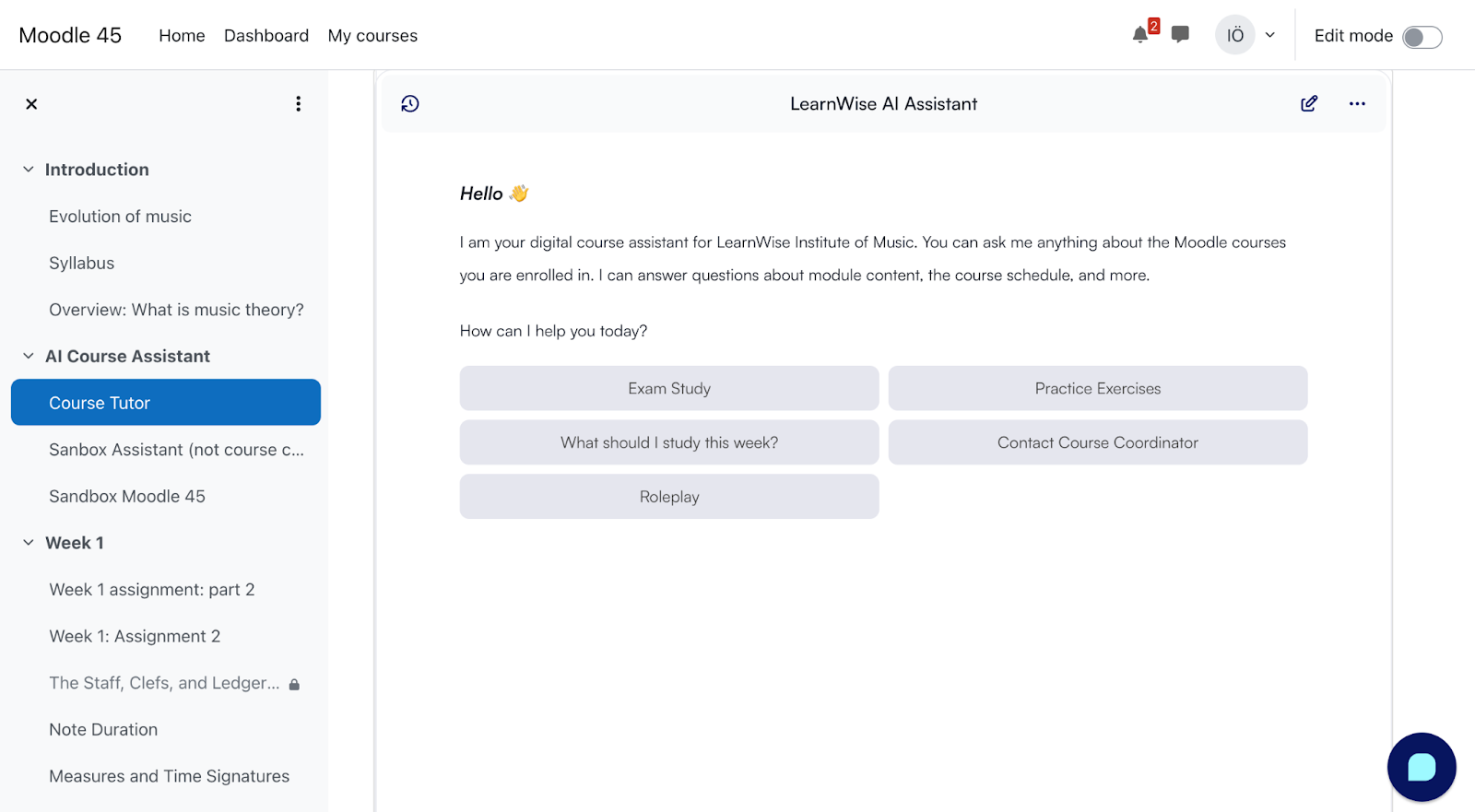1475x812 pixels.
Task: Open the floating chat widget button
Action: 1422,767
